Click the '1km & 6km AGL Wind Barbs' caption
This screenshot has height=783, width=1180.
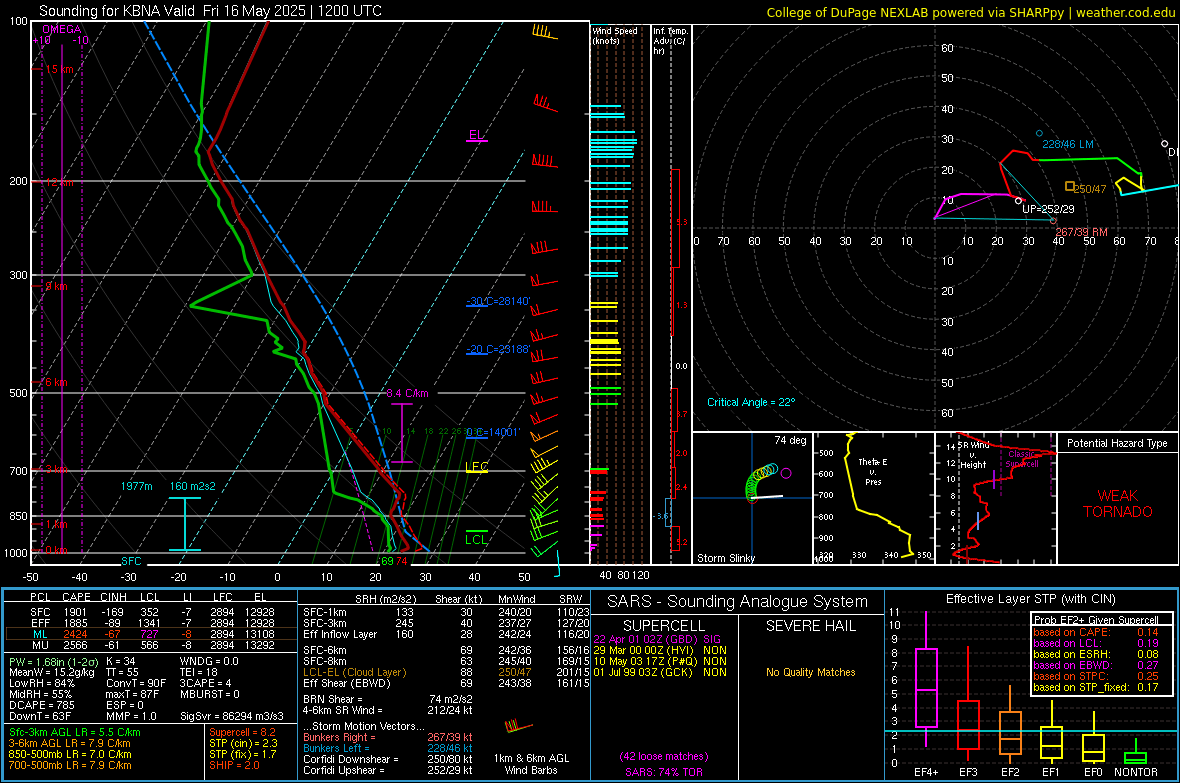tap(531, 764)
